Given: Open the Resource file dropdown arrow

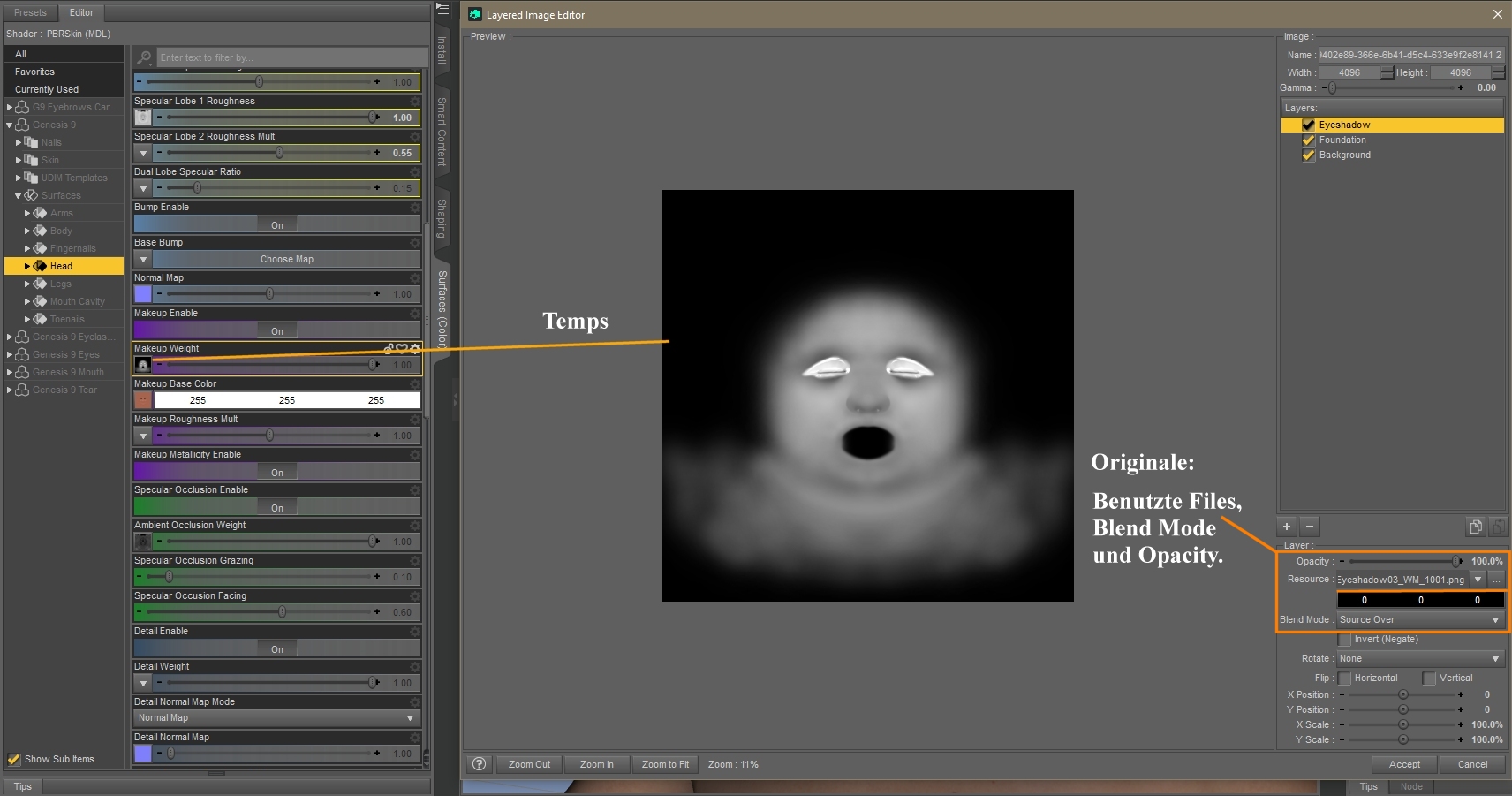Looking at the screenshot, I should click(x=1478, y=580).
